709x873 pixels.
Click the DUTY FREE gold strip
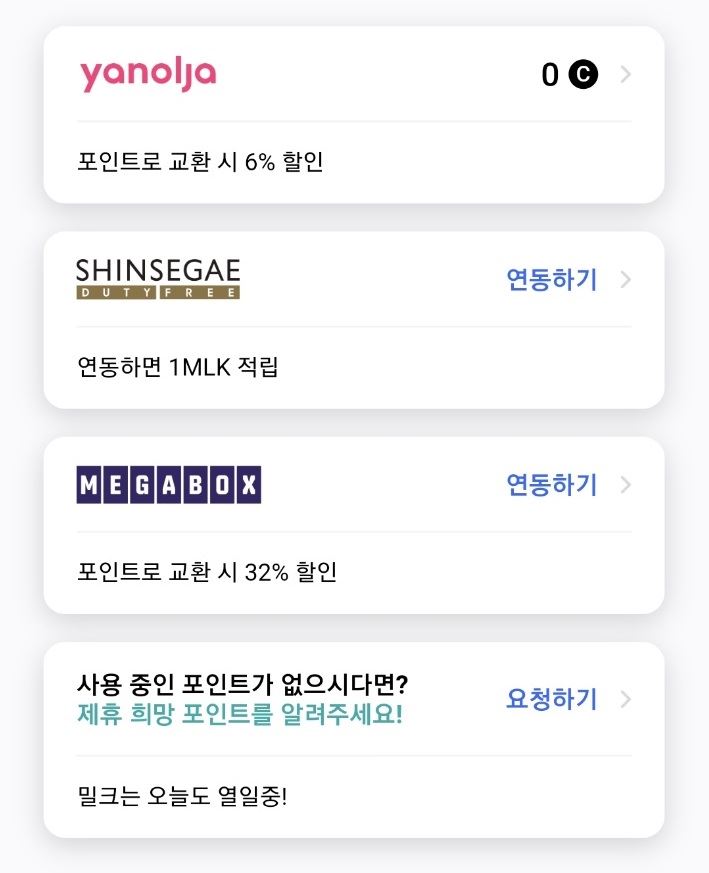158,293
